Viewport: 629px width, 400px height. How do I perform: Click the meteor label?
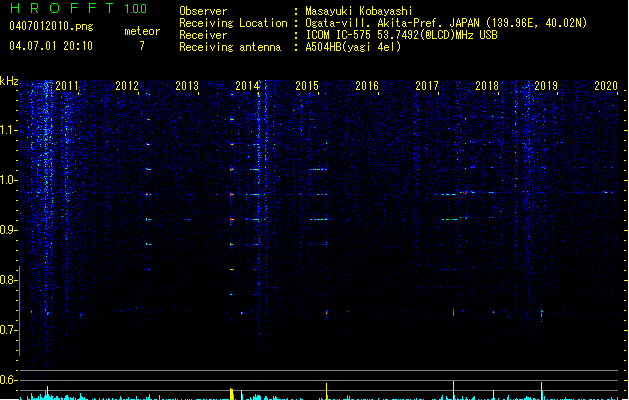point(142,31)
